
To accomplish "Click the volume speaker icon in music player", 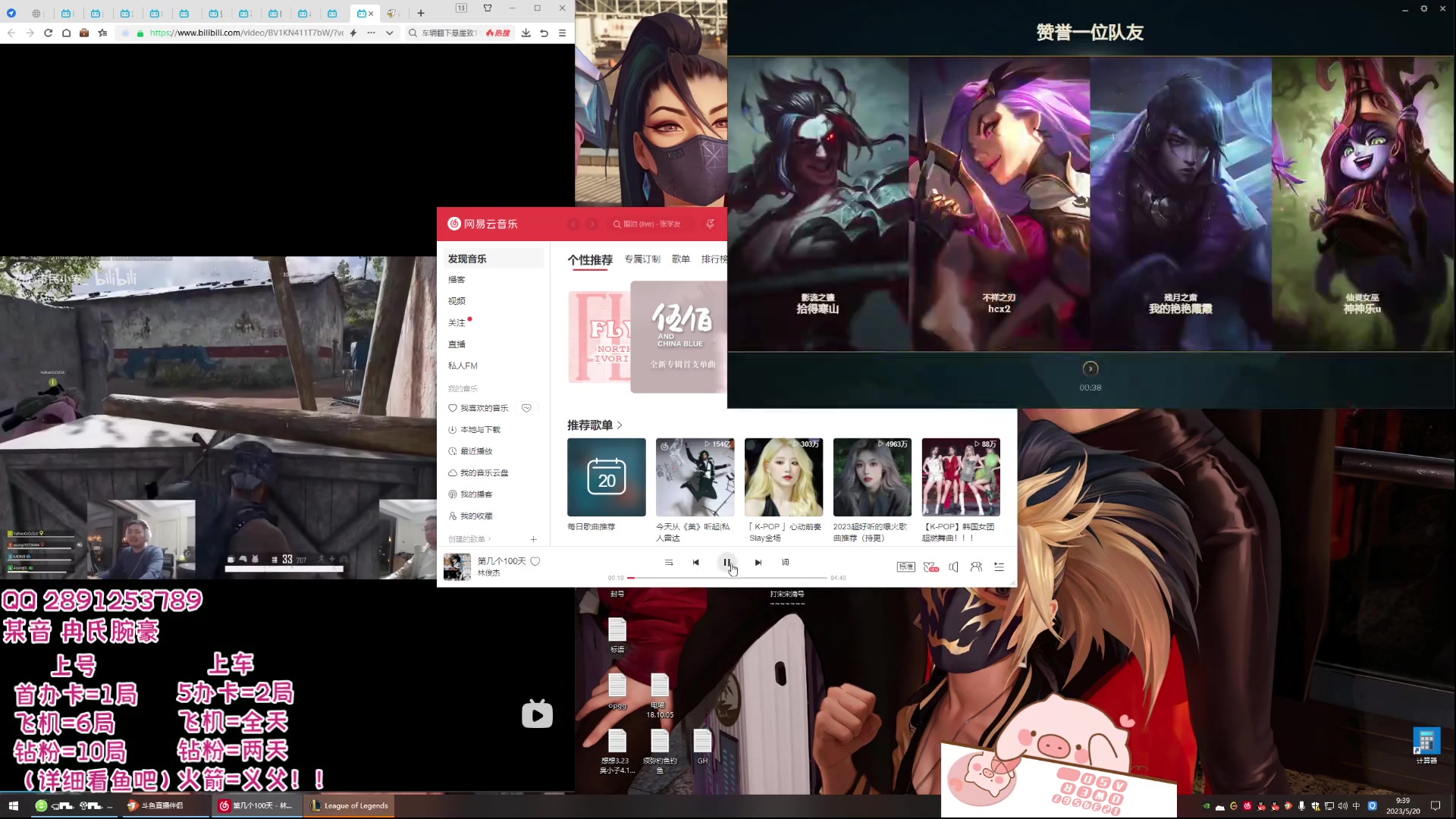I will click(954, 566).
